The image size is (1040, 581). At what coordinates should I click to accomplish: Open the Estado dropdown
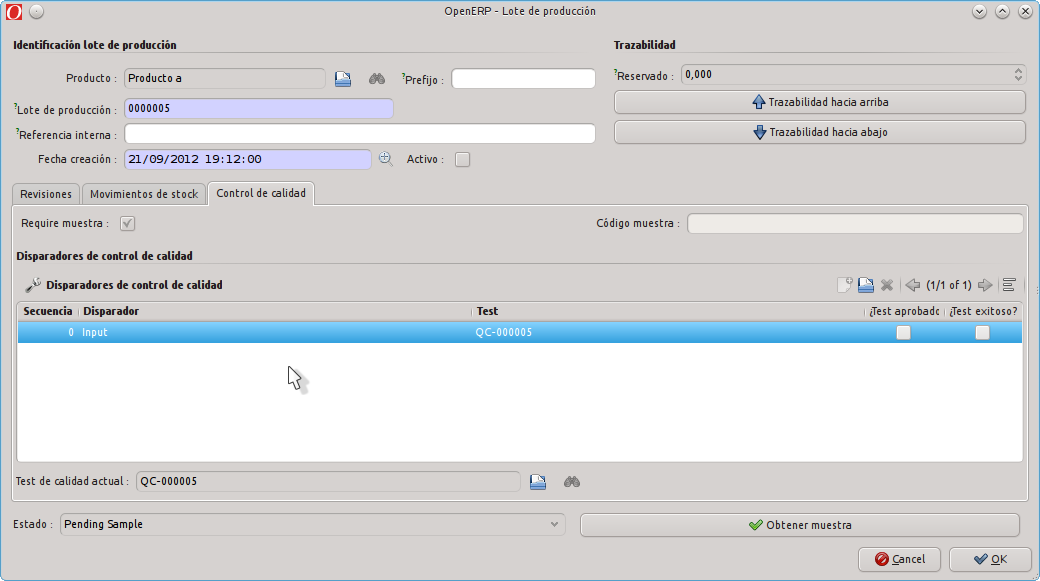(312, 524)
